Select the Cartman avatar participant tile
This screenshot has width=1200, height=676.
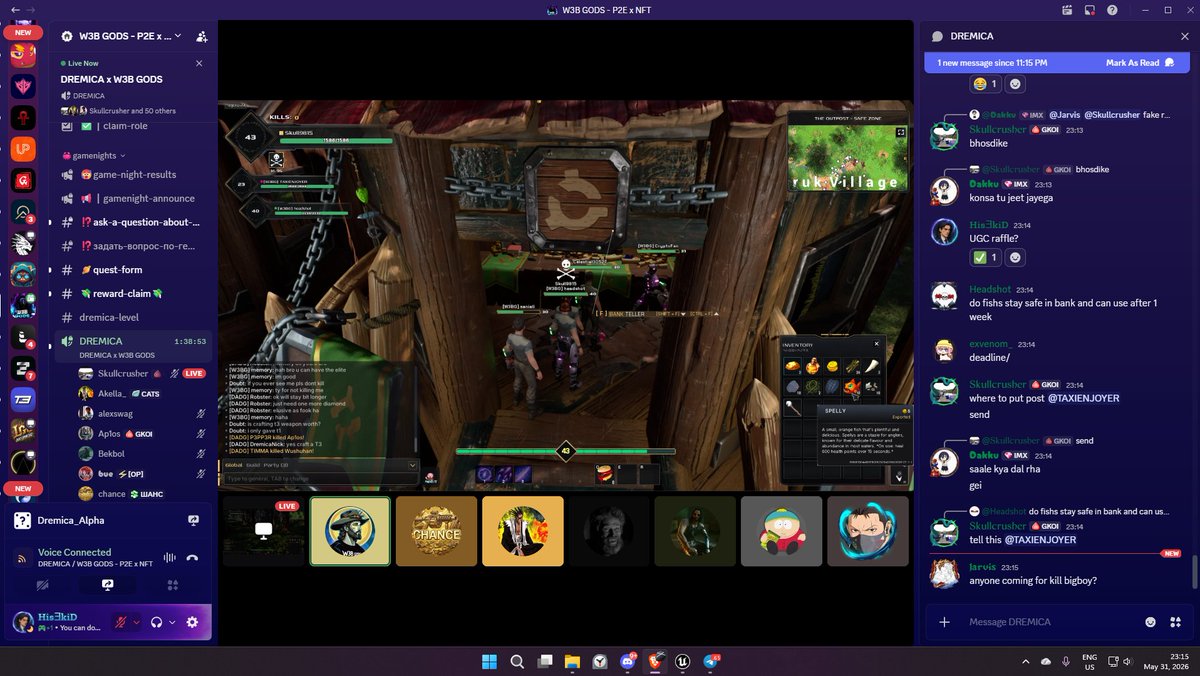tap(781, 531)
